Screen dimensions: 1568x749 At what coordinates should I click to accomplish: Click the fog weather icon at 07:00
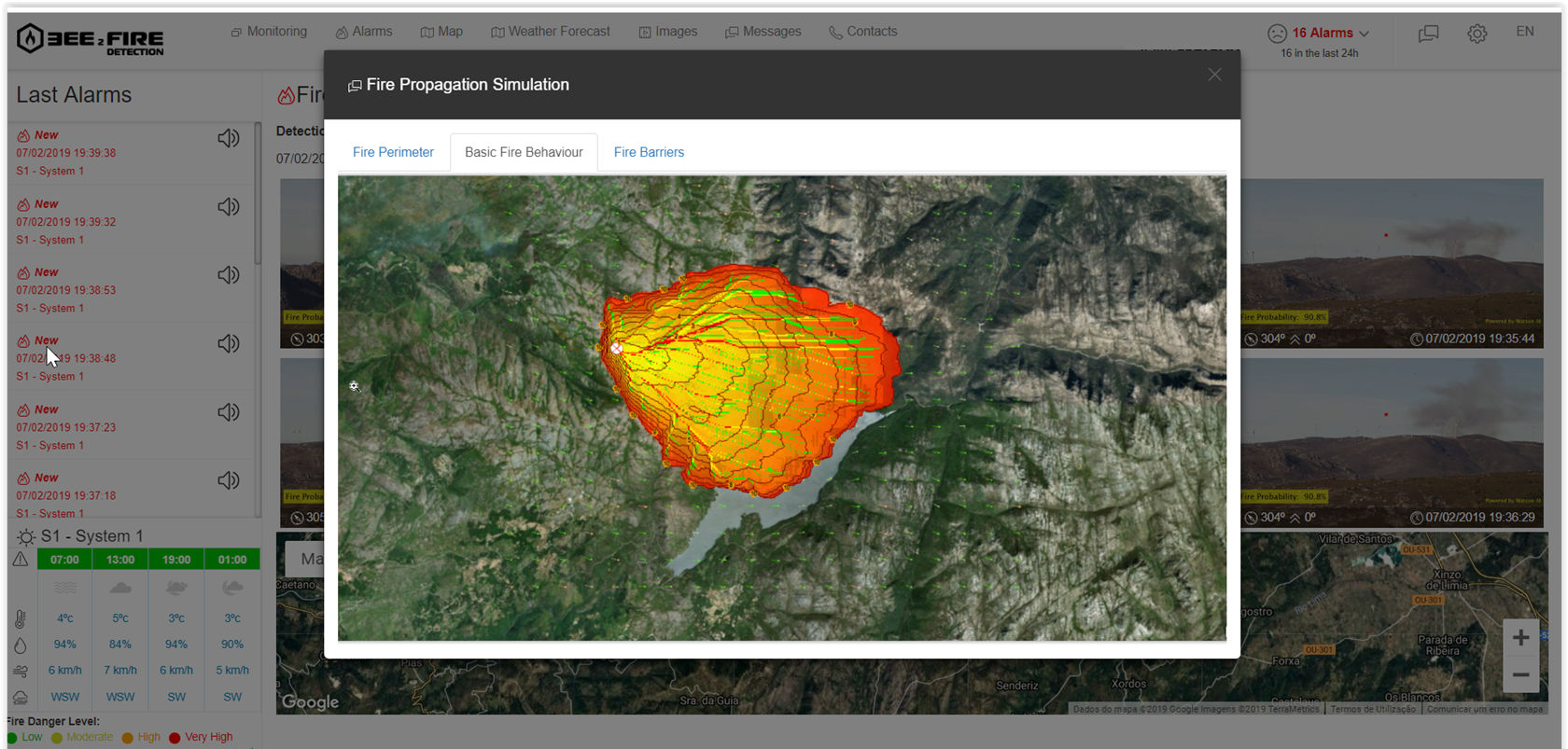64,589
